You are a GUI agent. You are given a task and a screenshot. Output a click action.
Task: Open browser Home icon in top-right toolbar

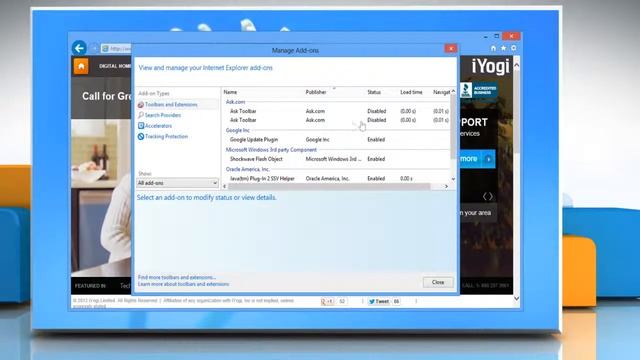point(493,48)
